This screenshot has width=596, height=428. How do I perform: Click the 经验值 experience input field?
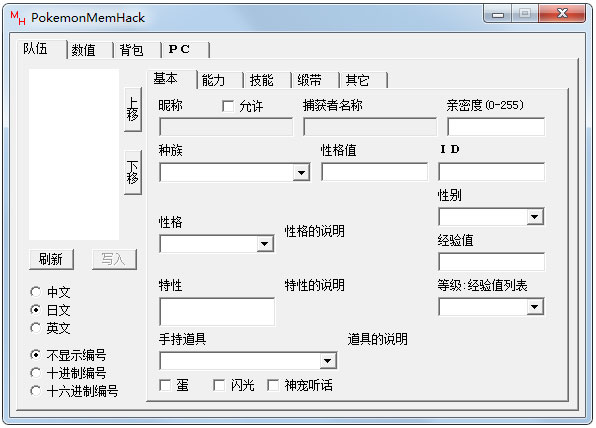coord(491,262)
